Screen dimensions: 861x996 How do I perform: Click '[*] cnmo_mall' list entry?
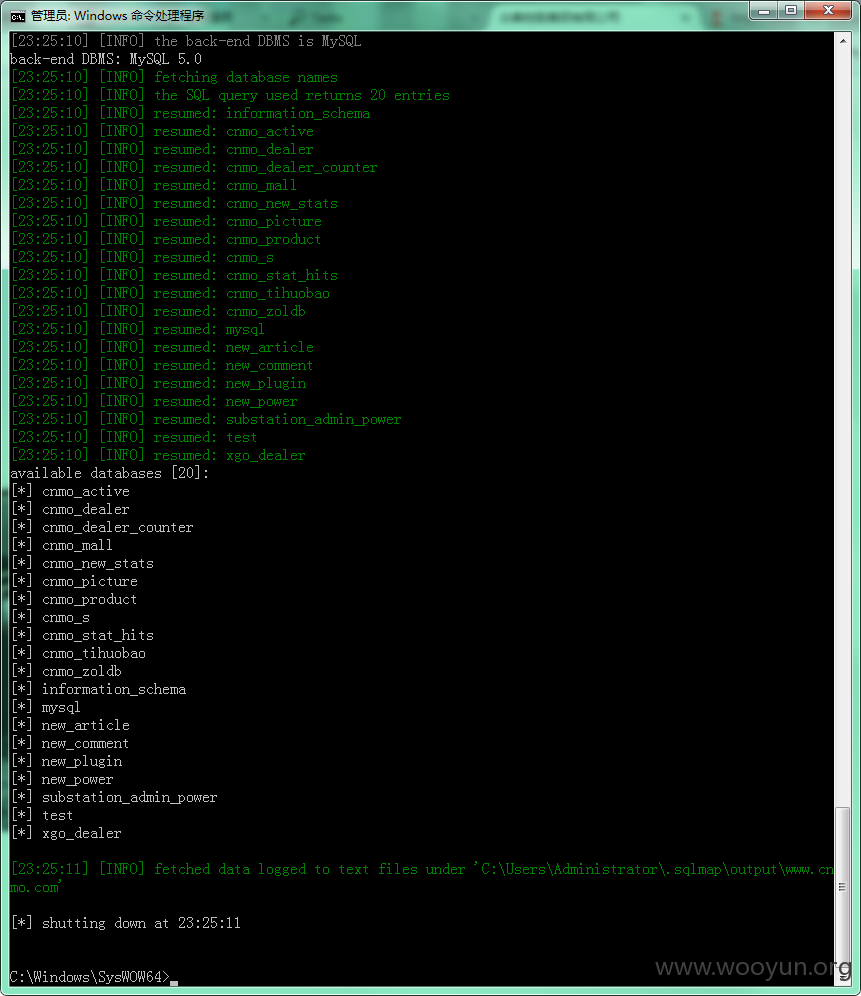point(62,545)
